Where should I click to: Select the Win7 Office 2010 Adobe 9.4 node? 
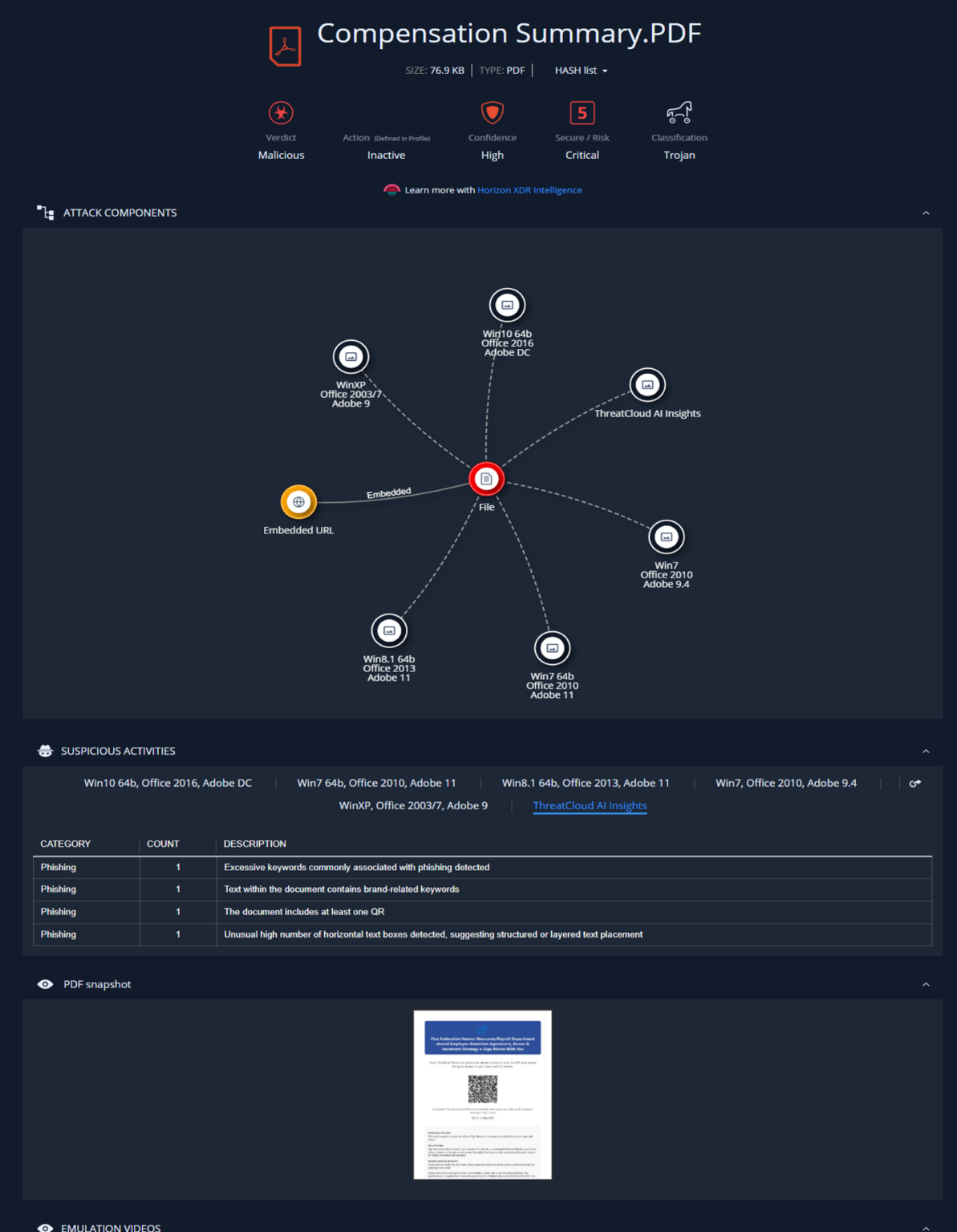click(x=666, y=537)
